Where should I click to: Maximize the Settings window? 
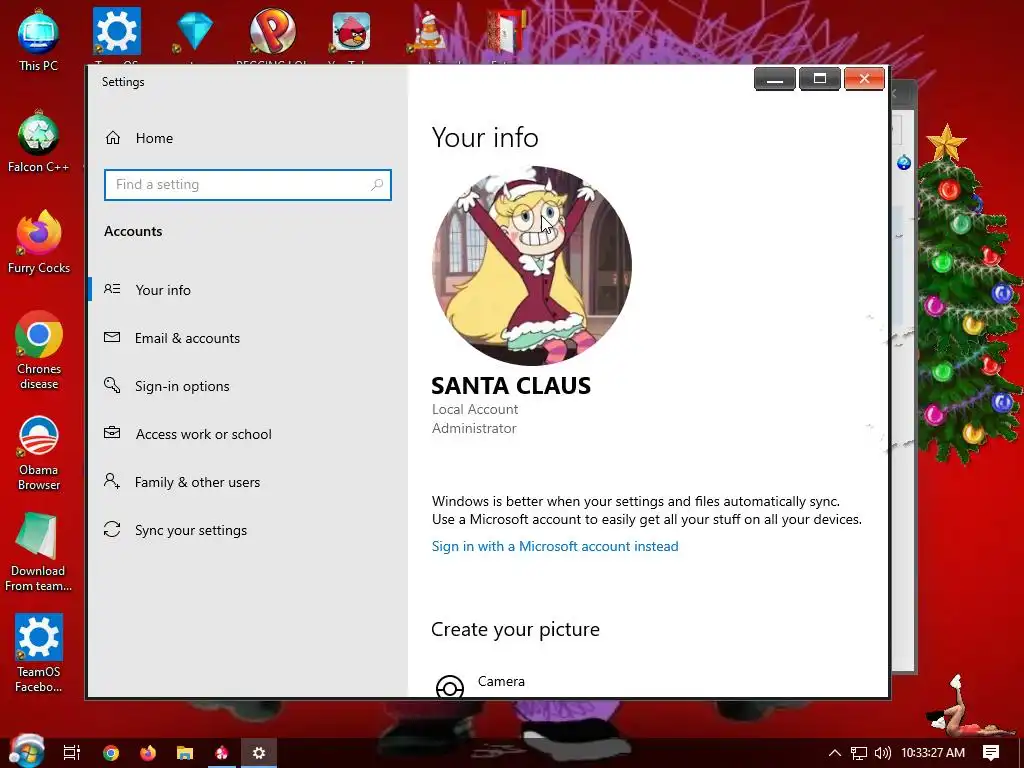tap(820, 79)
